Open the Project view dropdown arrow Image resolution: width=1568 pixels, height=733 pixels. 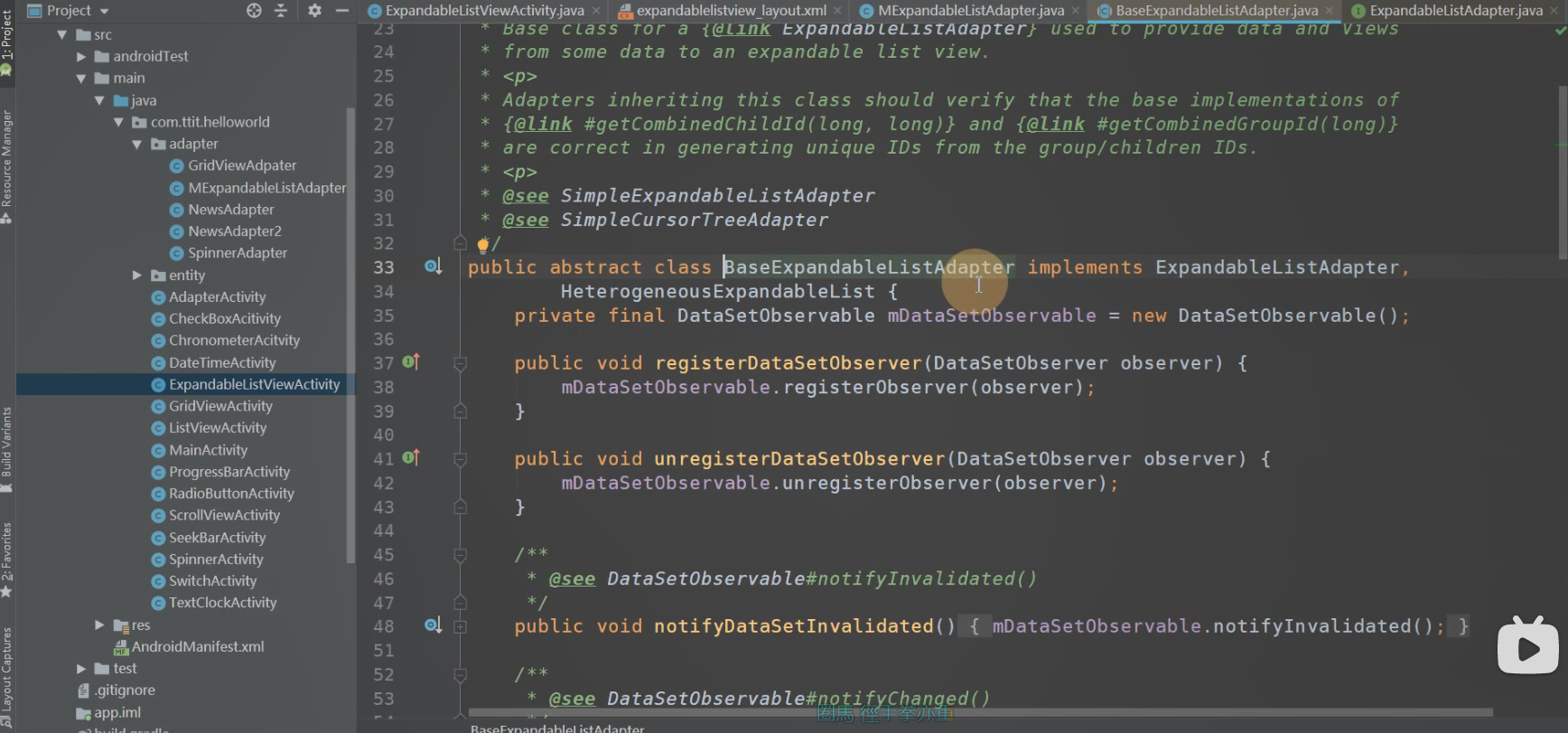pos(104,11)
